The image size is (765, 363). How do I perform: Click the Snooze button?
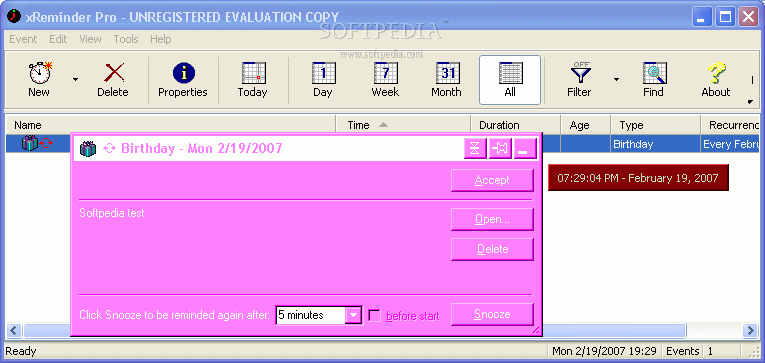click(492, 314)
